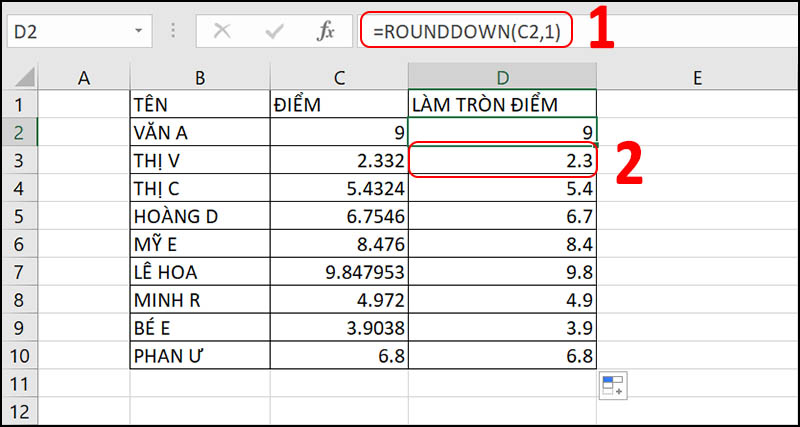The image size is (800, 427).
Task: Click the score cell 9.847953
Action: (x=339, y=272)
